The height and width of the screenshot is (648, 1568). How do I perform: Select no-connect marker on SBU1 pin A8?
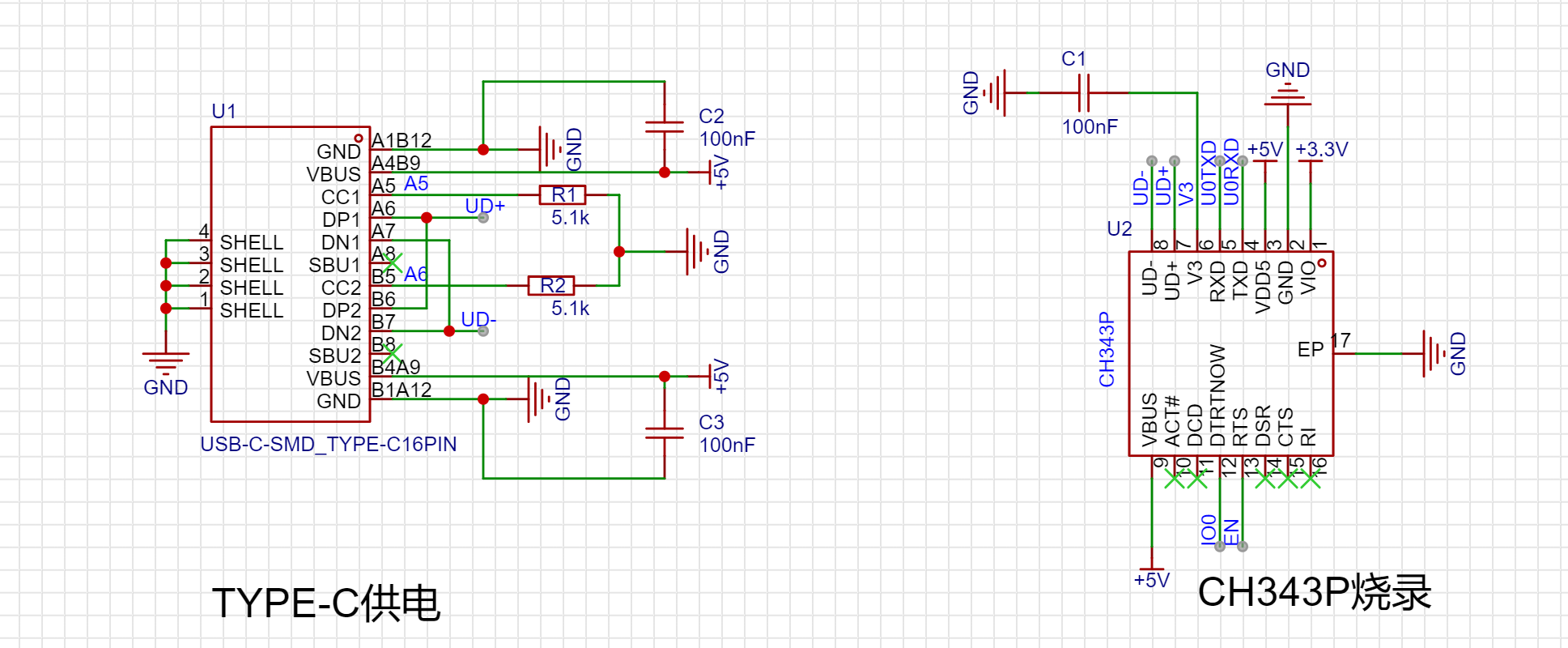(392, 262)
